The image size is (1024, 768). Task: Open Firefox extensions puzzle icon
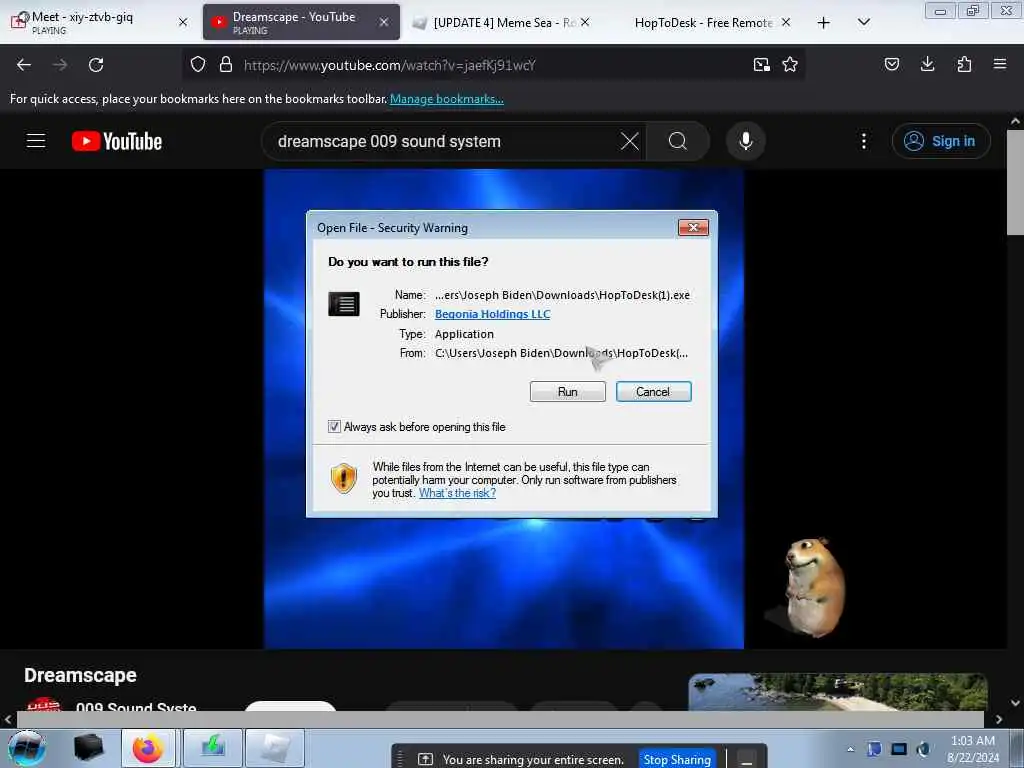pyautogui.click(x=964, y=64)
